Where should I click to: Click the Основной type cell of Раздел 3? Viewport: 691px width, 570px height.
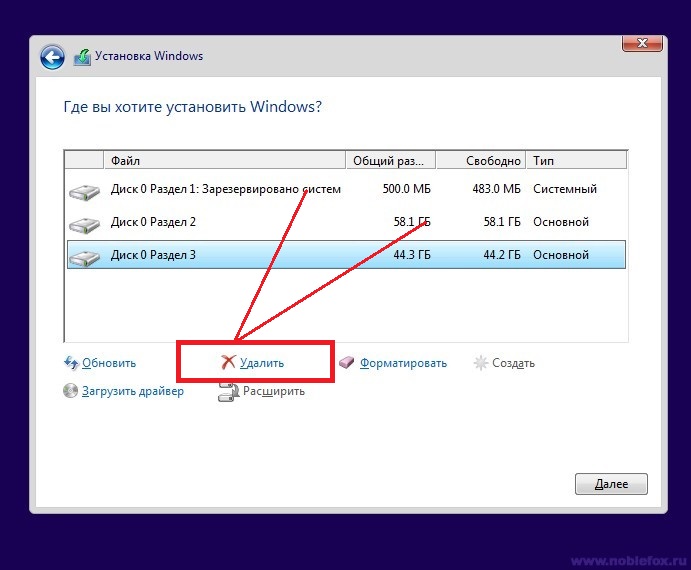pos(561,255)
